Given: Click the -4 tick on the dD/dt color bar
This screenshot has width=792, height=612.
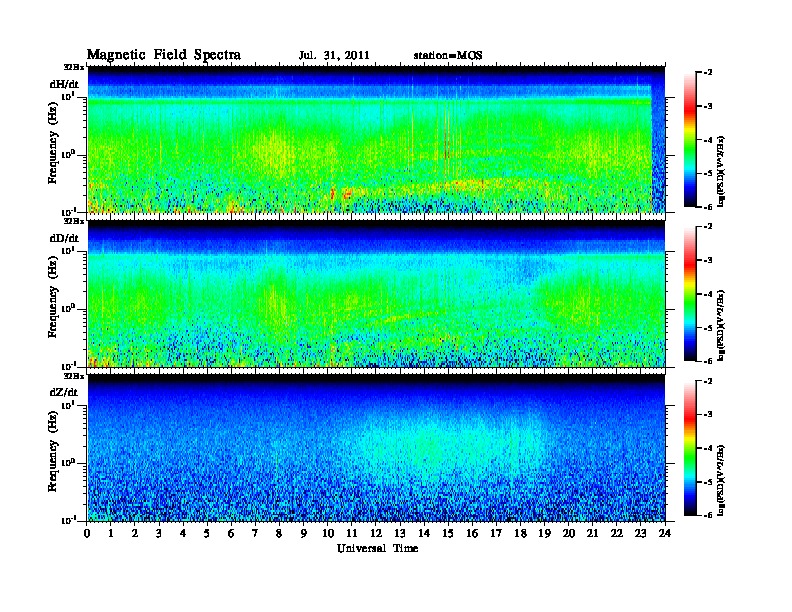Looking at the screenshot, I should pos(708,294).
